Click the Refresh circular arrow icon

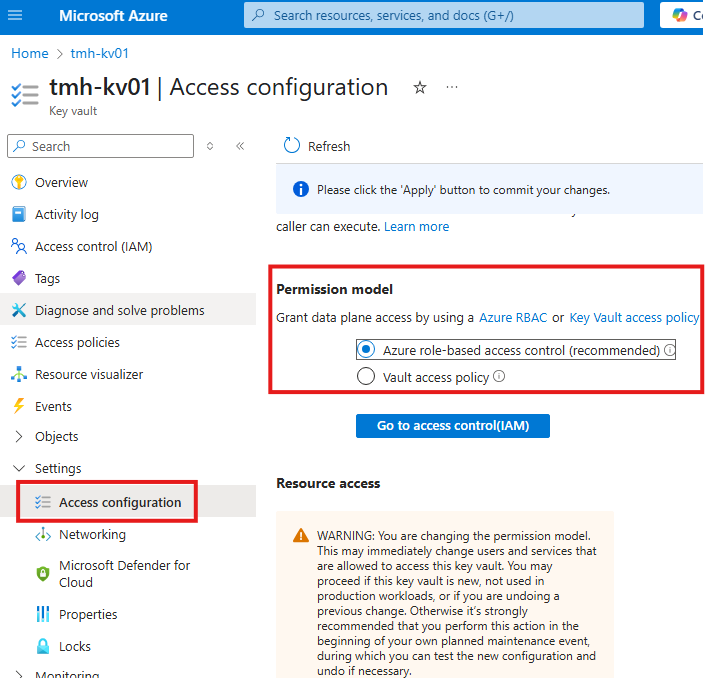pyautogui.click(x=291, y=146)
